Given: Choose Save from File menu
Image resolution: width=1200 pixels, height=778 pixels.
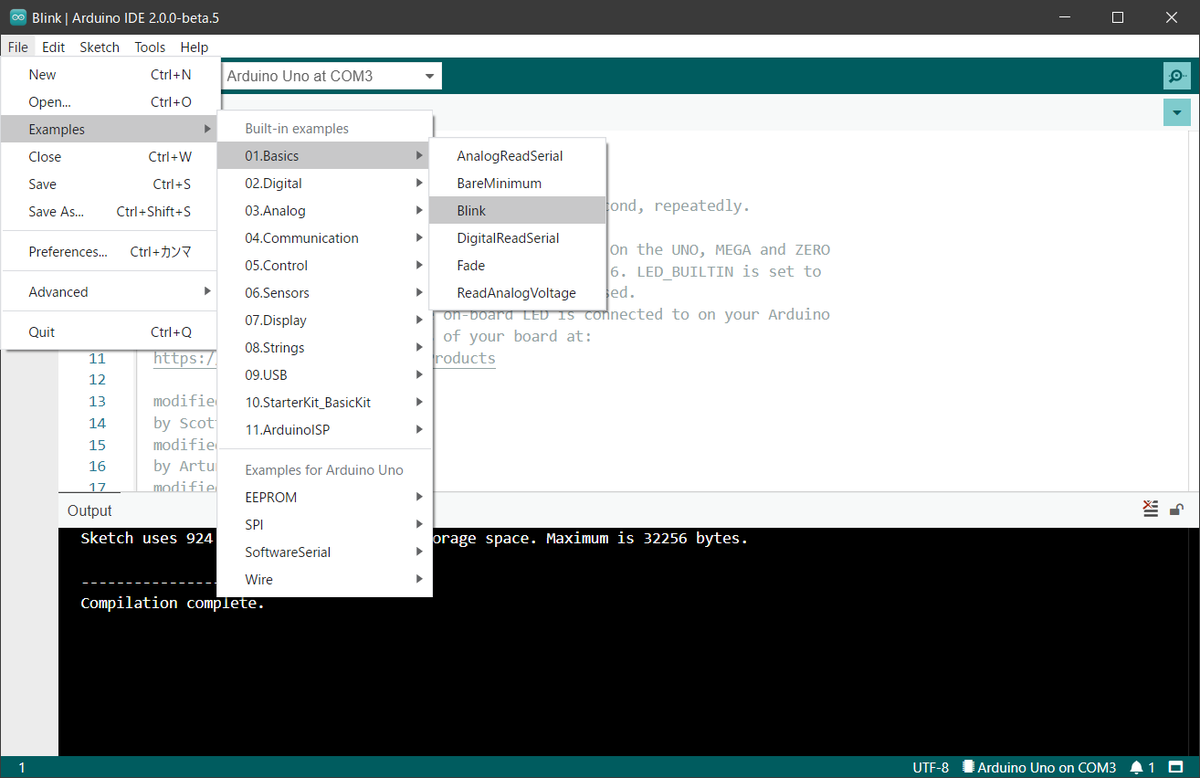Looking at the screenshot, I should pos(110,184).
